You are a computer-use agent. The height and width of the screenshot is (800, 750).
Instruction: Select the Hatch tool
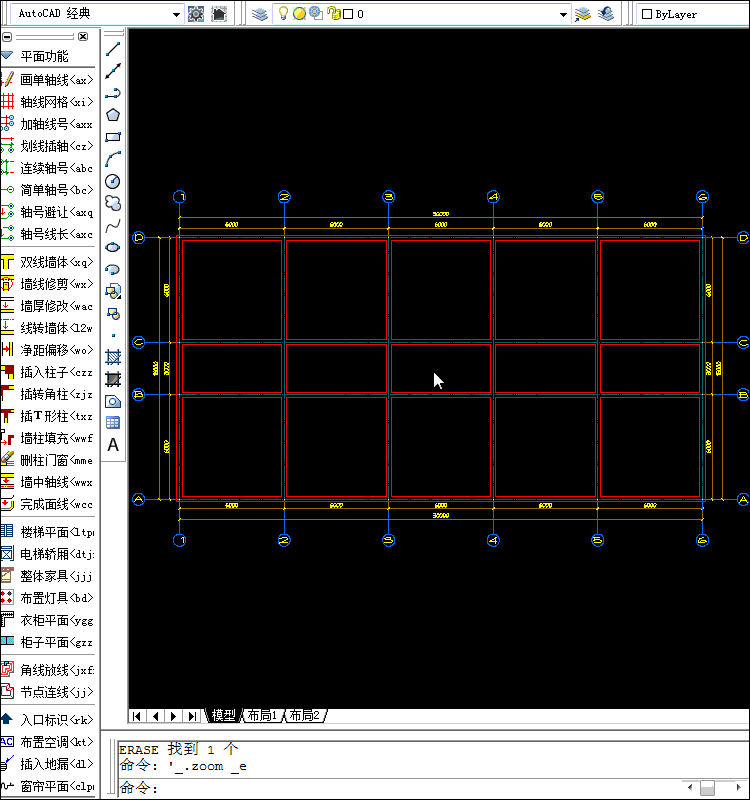tap(113, 357)
